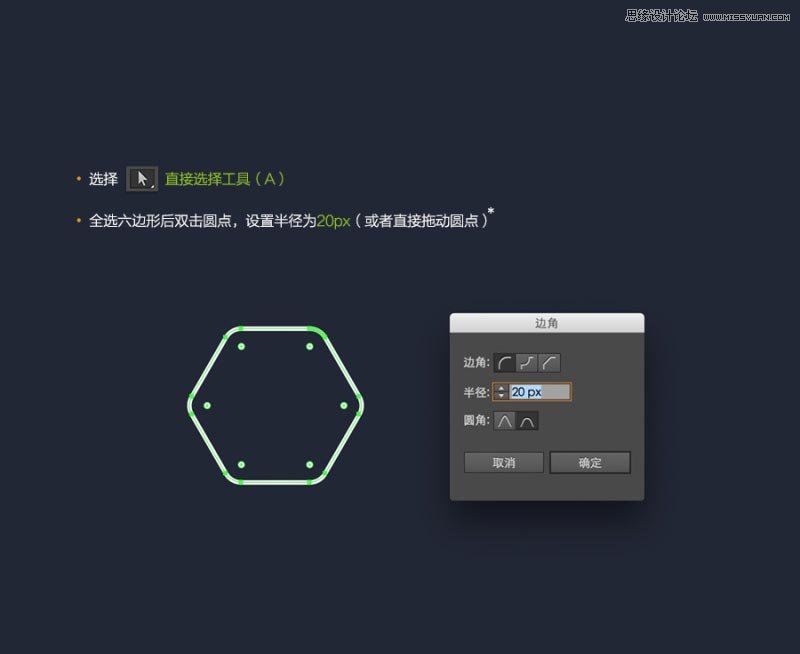The image size is (800, 654).
Task: Click the upper-left corner widget of hexagon
Action: [x=241, y=346]
